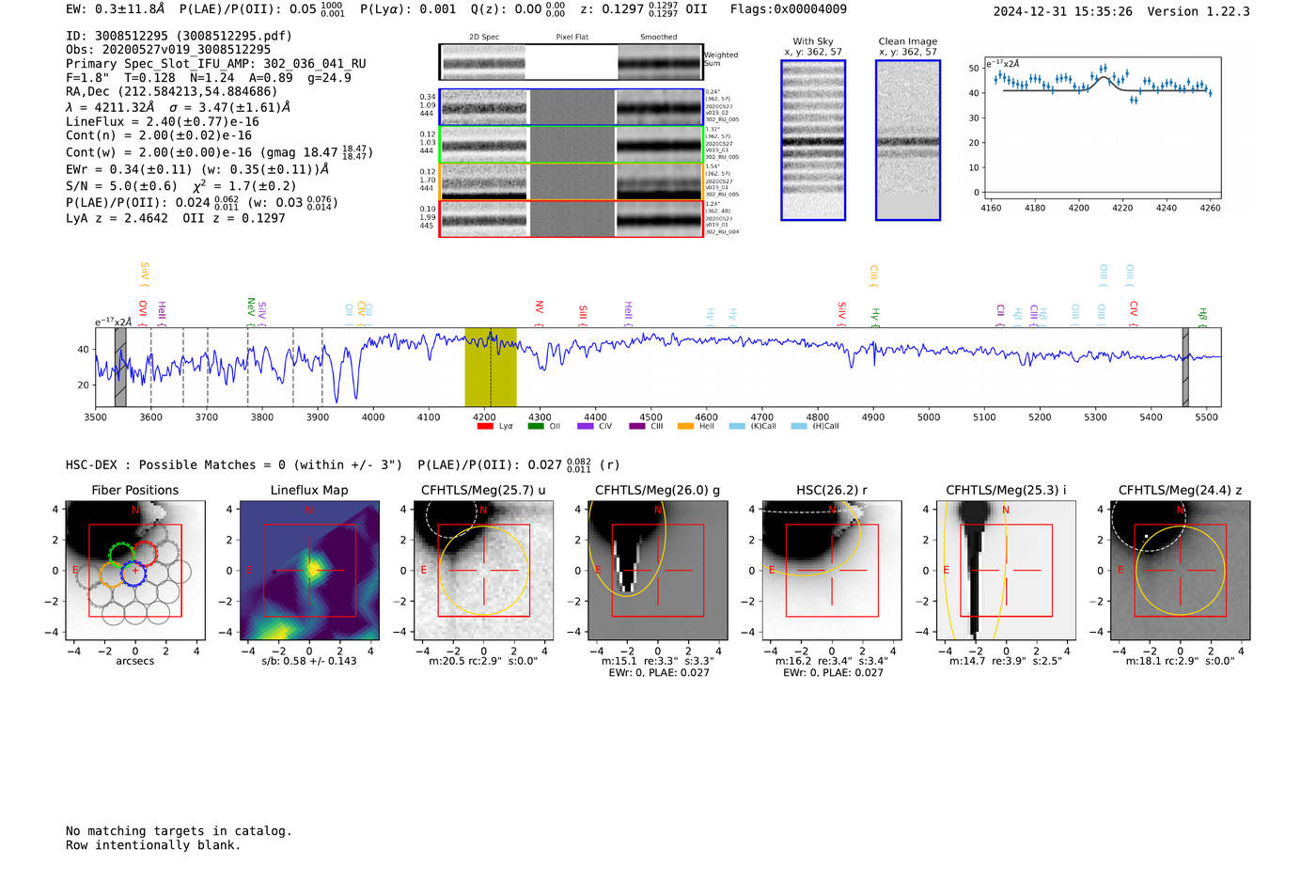
Task: Click the 'm:20.5 rc:2.9" s:0.0"' caption
Action: 483,661
